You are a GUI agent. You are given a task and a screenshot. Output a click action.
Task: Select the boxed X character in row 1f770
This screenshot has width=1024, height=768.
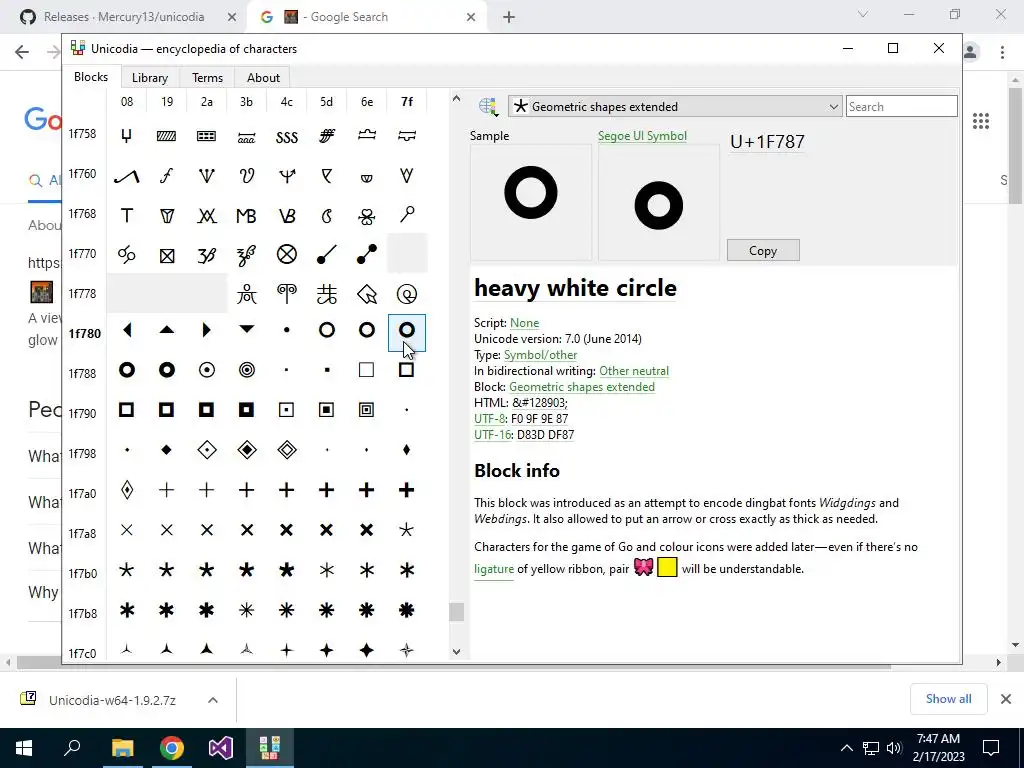pyautogui.click(x=167, y=255)
